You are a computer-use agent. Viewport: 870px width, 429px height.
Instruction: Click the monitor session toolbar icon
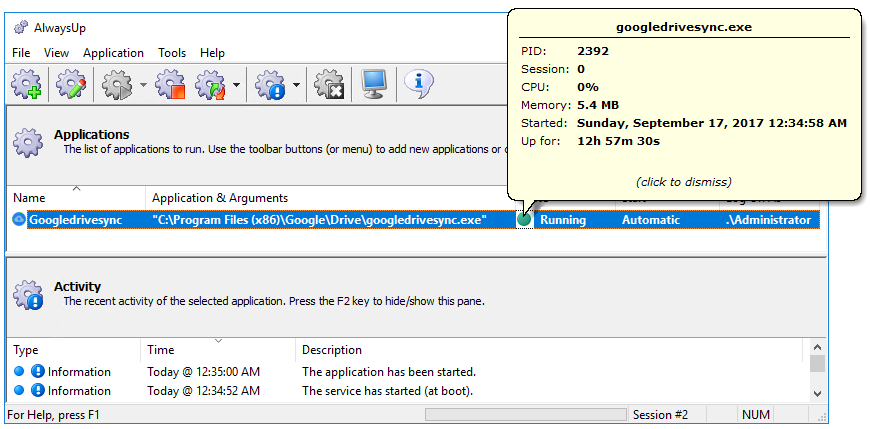(373, 85)
